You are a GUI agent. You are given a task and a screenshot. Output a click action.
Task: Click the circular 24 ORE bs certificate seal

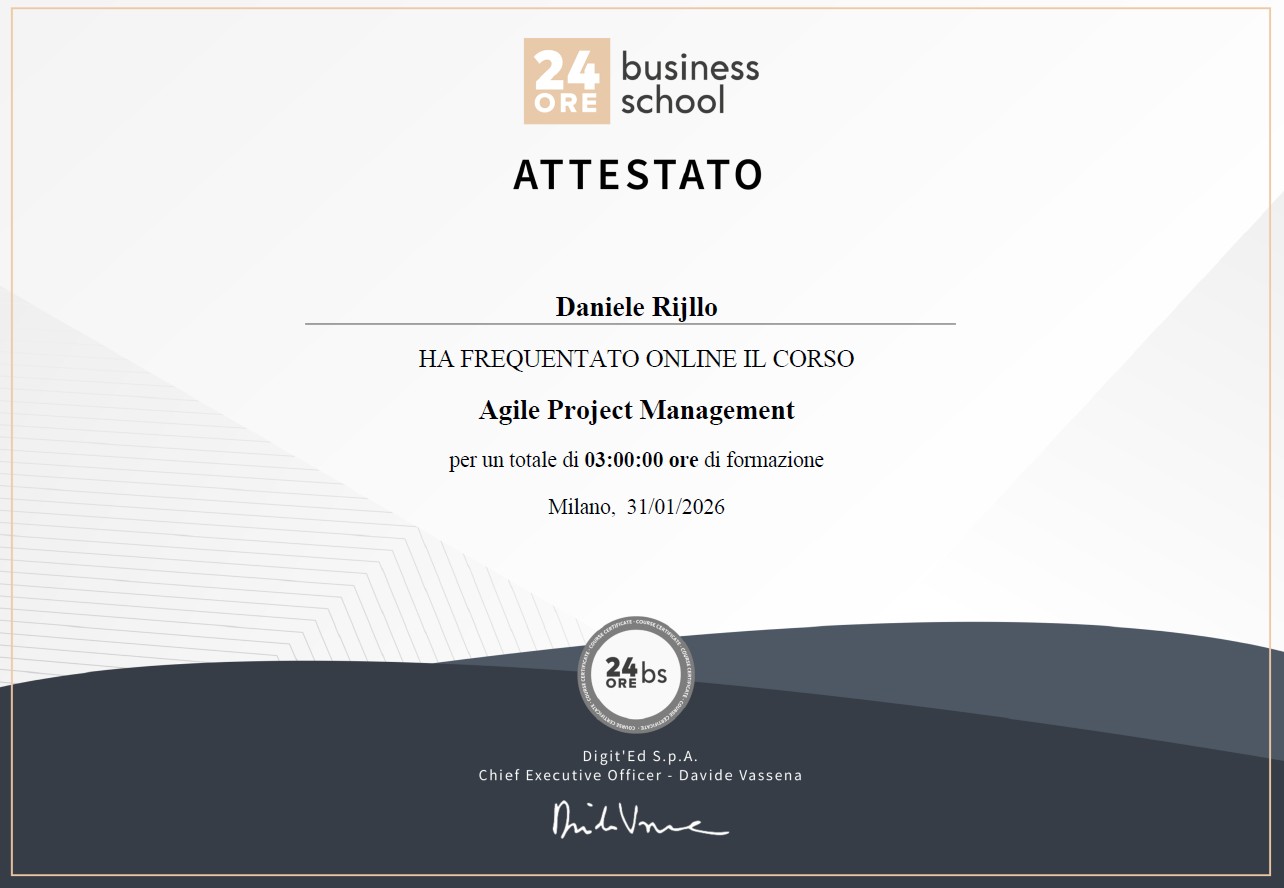[x=636, y=675]
